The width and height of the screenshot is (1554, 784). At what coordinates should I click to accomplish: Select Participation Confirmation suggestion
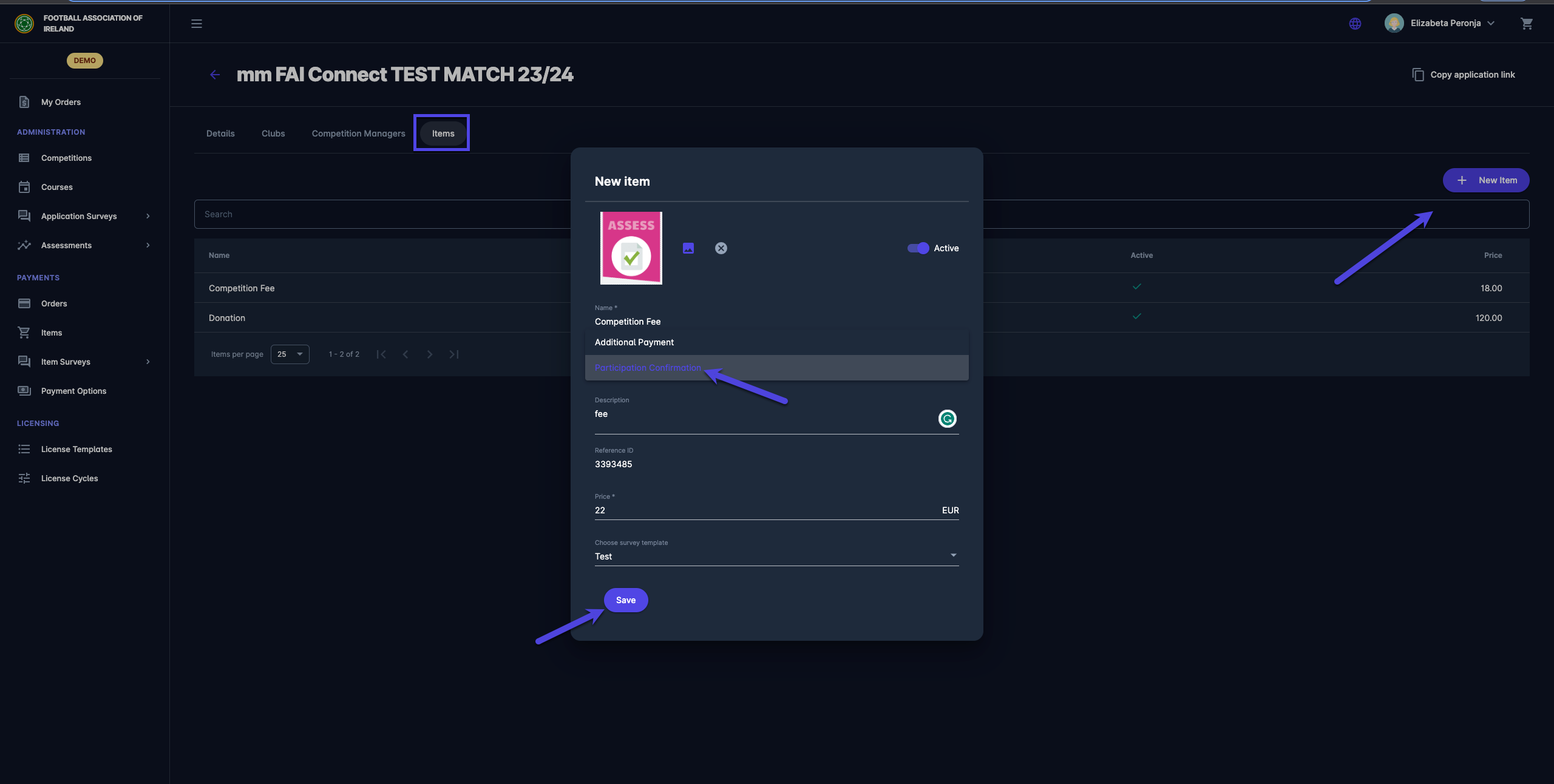click(648, 368)
